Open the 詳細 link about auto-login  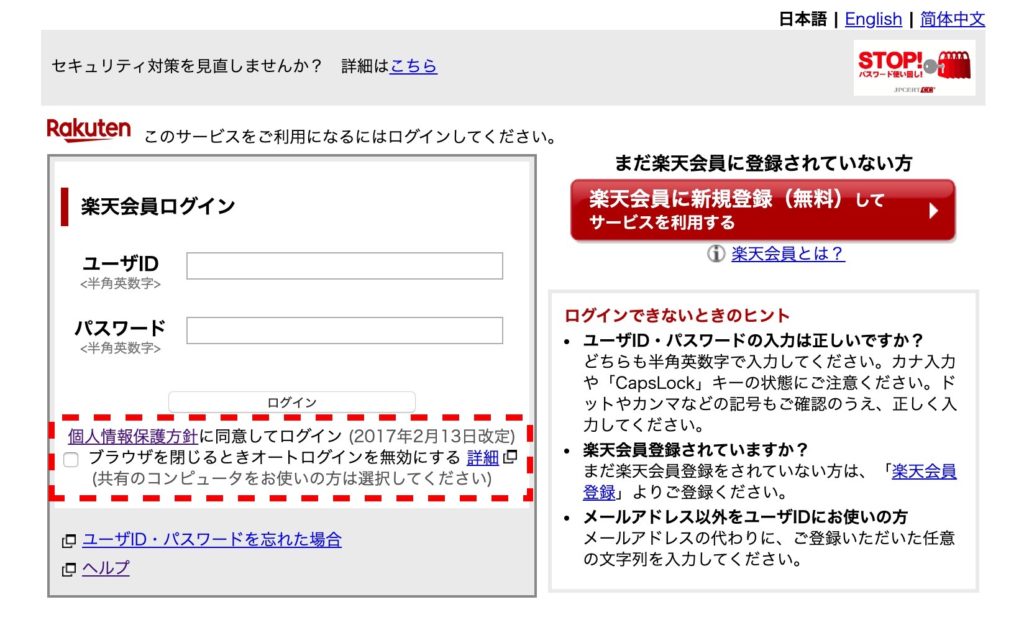(482, 458)
